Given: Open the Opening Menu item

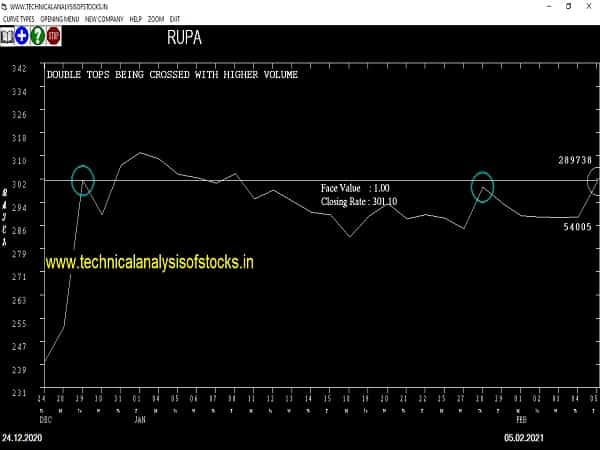Looking at the screenshot, I should (x=60, y=19).
